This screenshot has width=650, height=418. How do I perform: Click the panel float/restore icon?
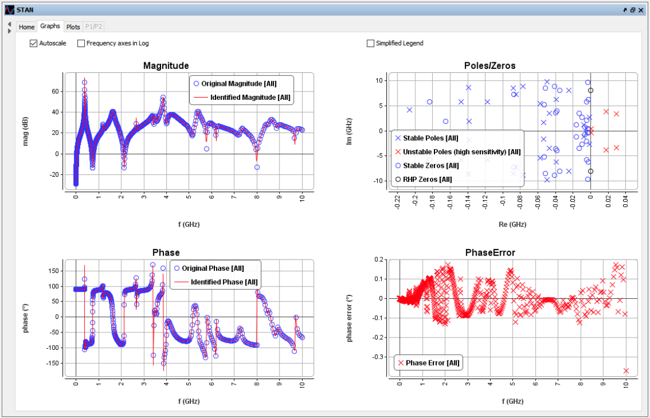click(632, 10)
